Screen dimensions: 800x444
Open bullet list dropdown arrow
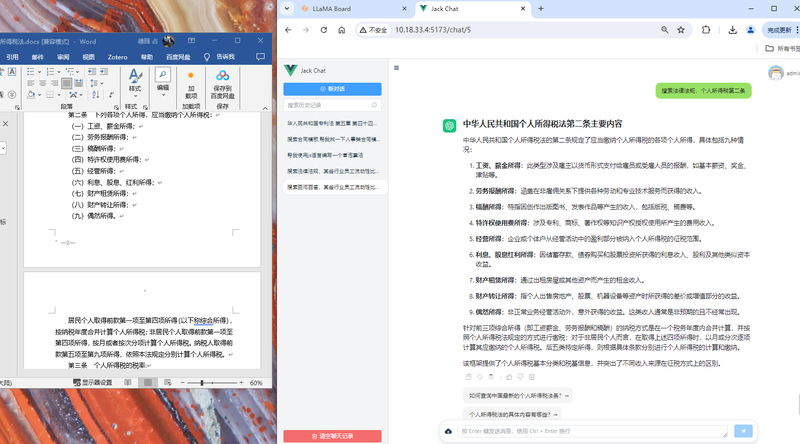(39, 72)
